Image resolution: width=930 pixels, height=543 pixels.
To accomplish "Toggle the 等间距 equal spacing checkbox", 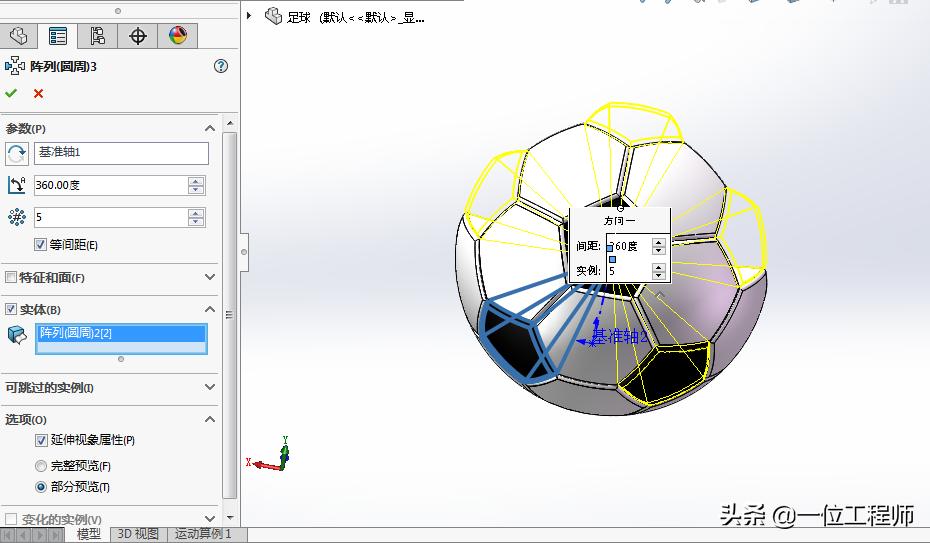I will (x=41, y=245).
